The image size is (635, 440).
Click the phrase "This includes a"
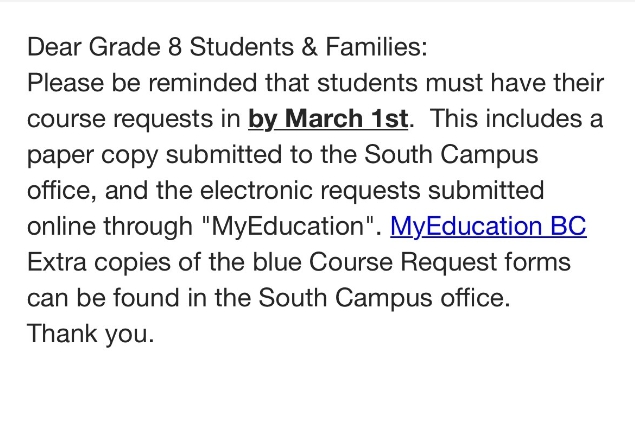[x=516, y=119]
